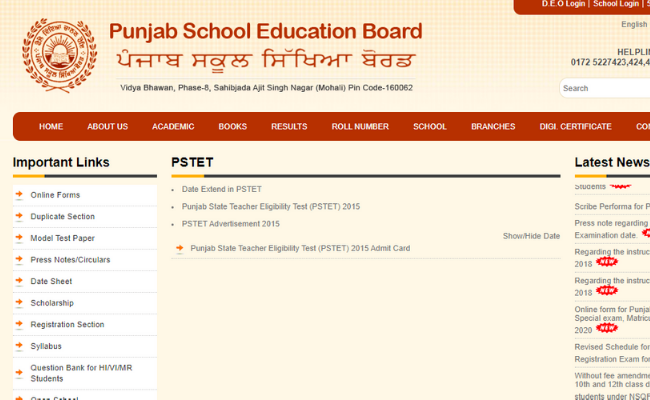
Task: Click the arrow icon before PSTET 2015 Admit Card
Action: click(180, 248)
